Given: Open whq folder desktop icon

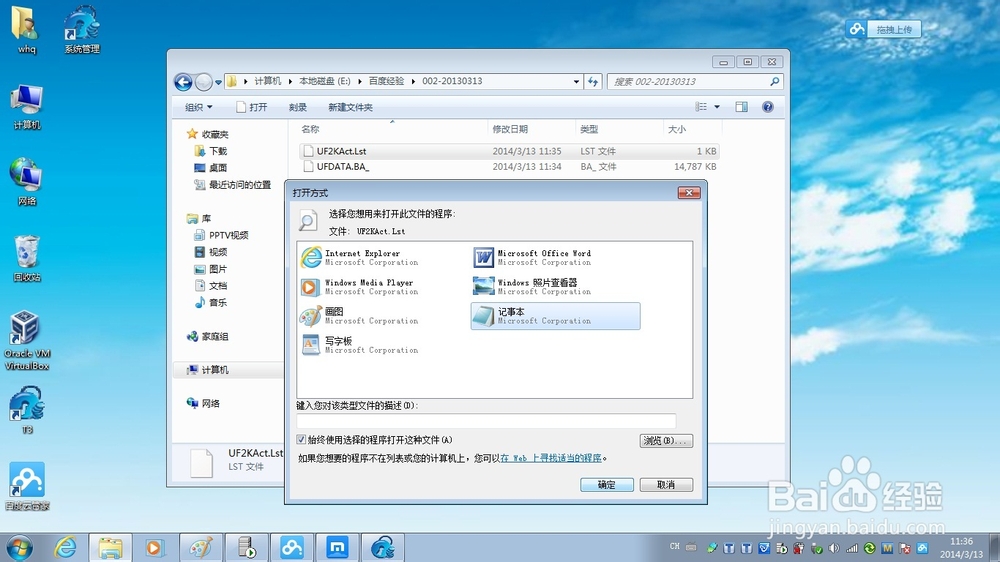Looking at the screenshot, I should [26, 29].
